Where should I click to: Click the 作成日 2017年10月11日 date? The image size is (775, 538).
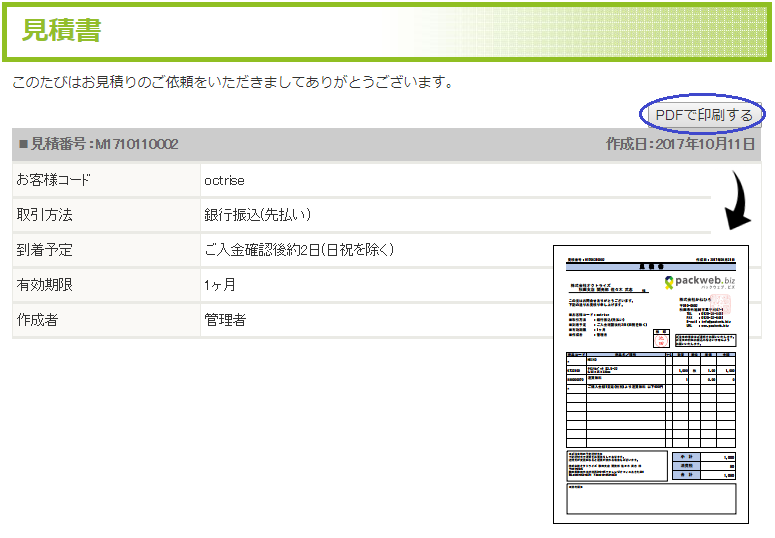coord(680,144)
